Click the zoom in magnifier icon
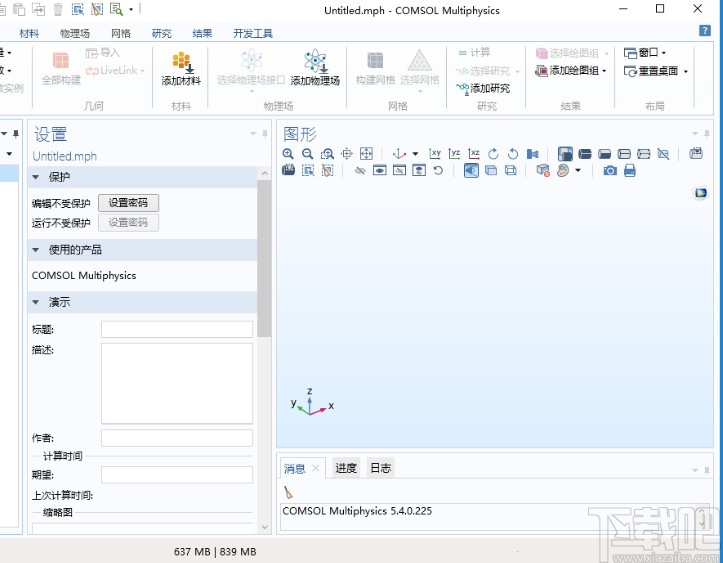723x563 pixels. (288, 154)
